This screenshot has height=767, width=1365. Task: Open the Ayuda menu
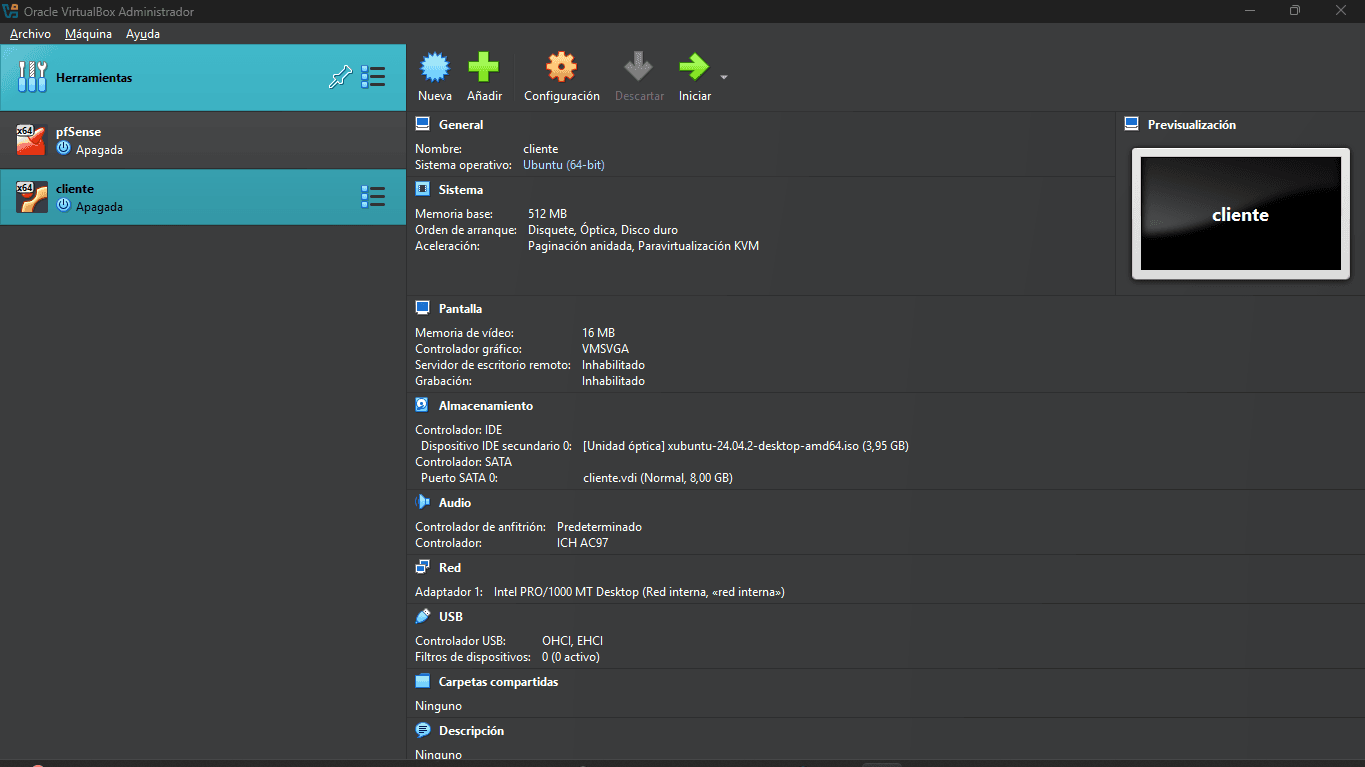pyautogui.click(x=143, y=34)
